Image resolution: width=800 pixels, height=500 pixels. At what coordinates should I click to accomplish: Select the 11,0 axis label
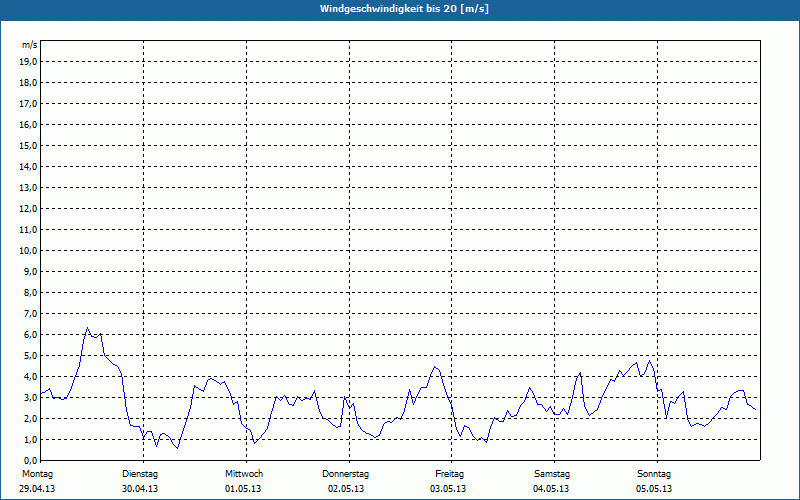(x=28, y=230)
